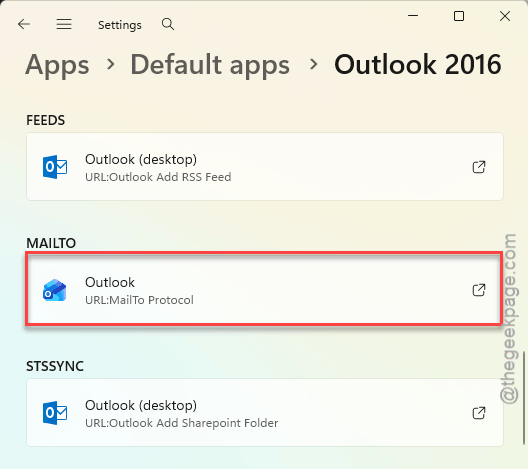Open external link icon for RSS Feed
The height and width of the screenshot is (469, 528).
click(x=479, y=167)
